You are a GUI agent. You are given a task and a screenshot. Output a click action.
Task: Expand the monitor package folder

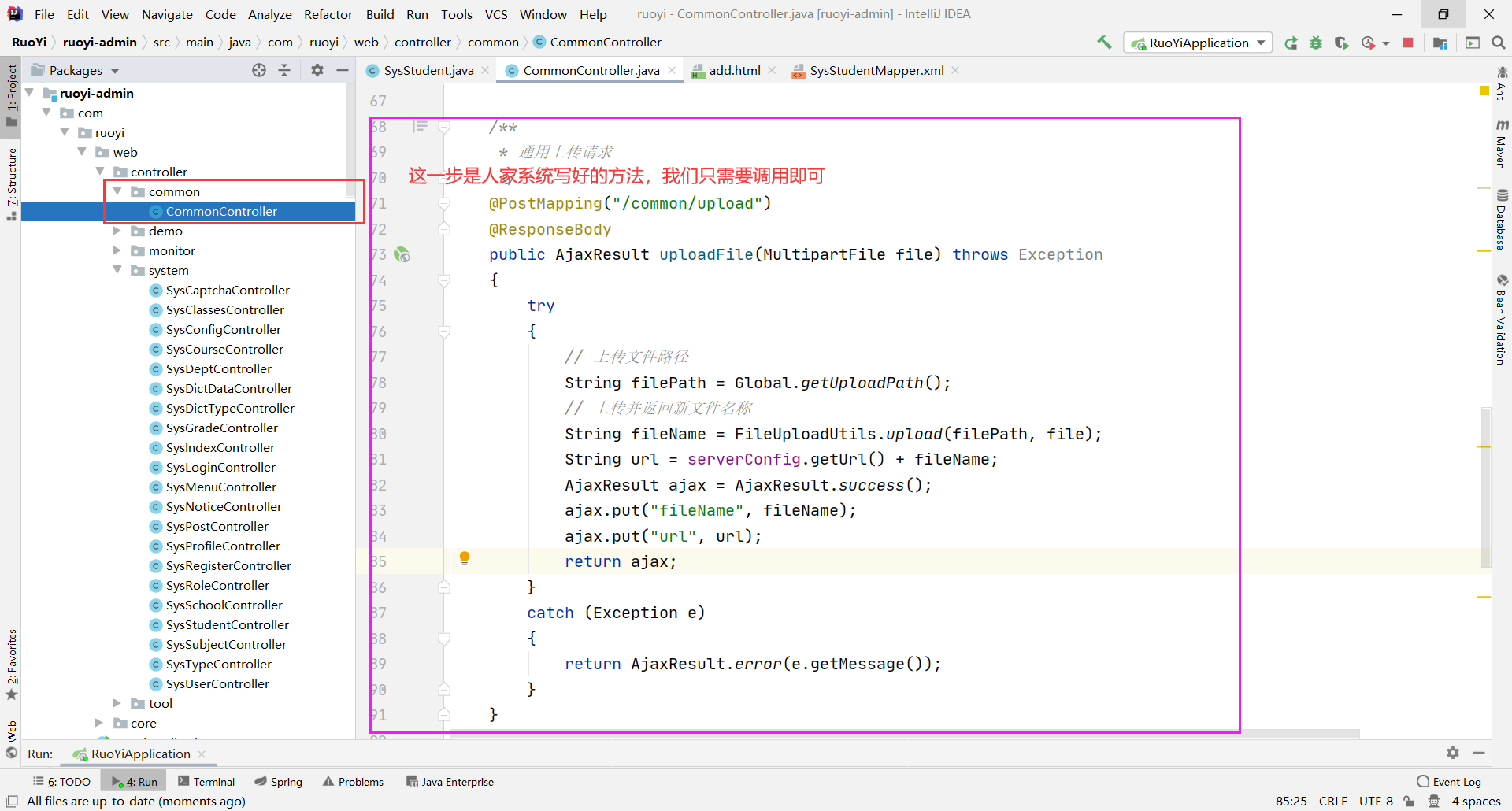coord(117,250)
